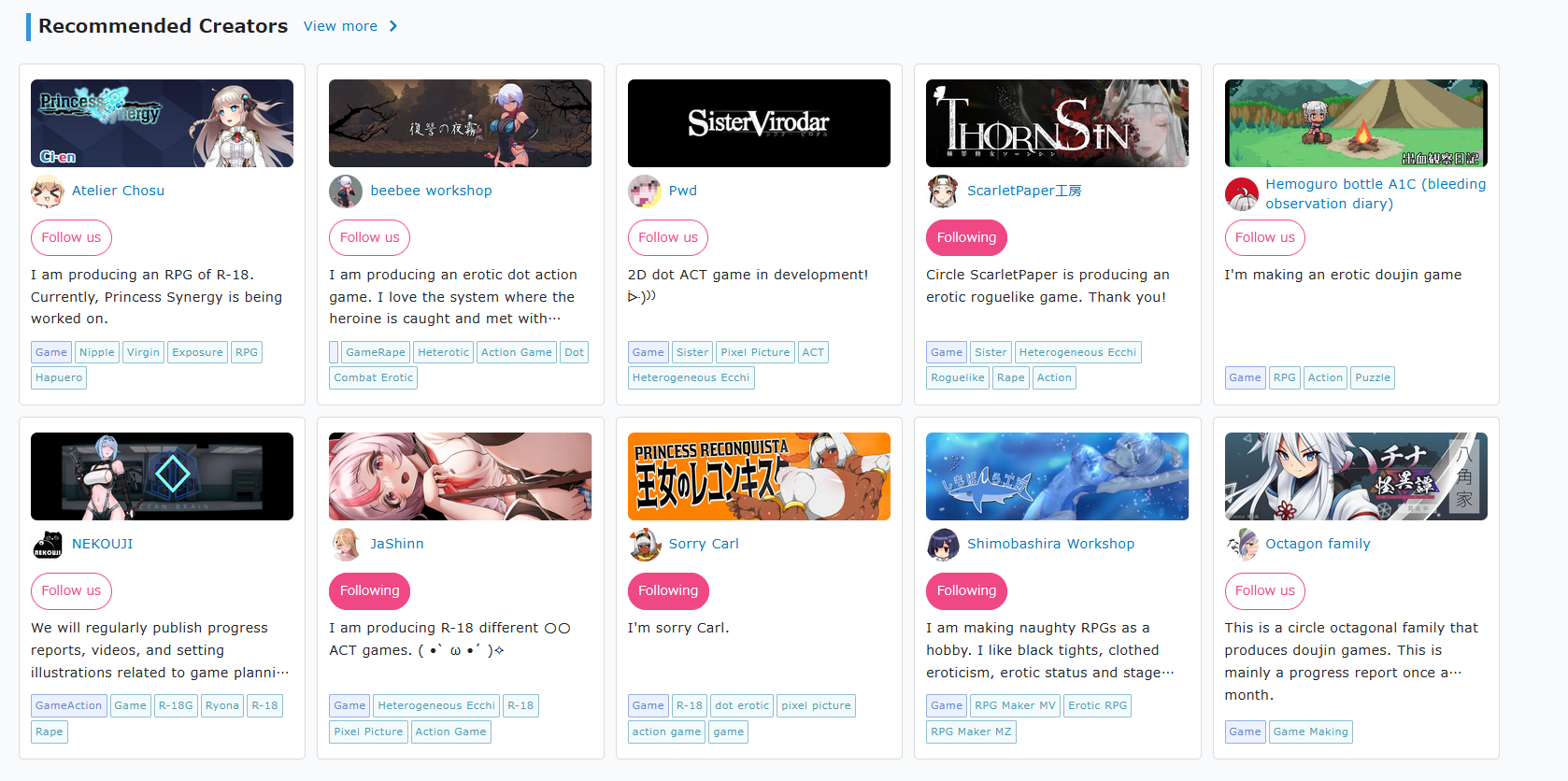
Task: Click the chevron arrow beside View more
Action: (x=393, y=26)
